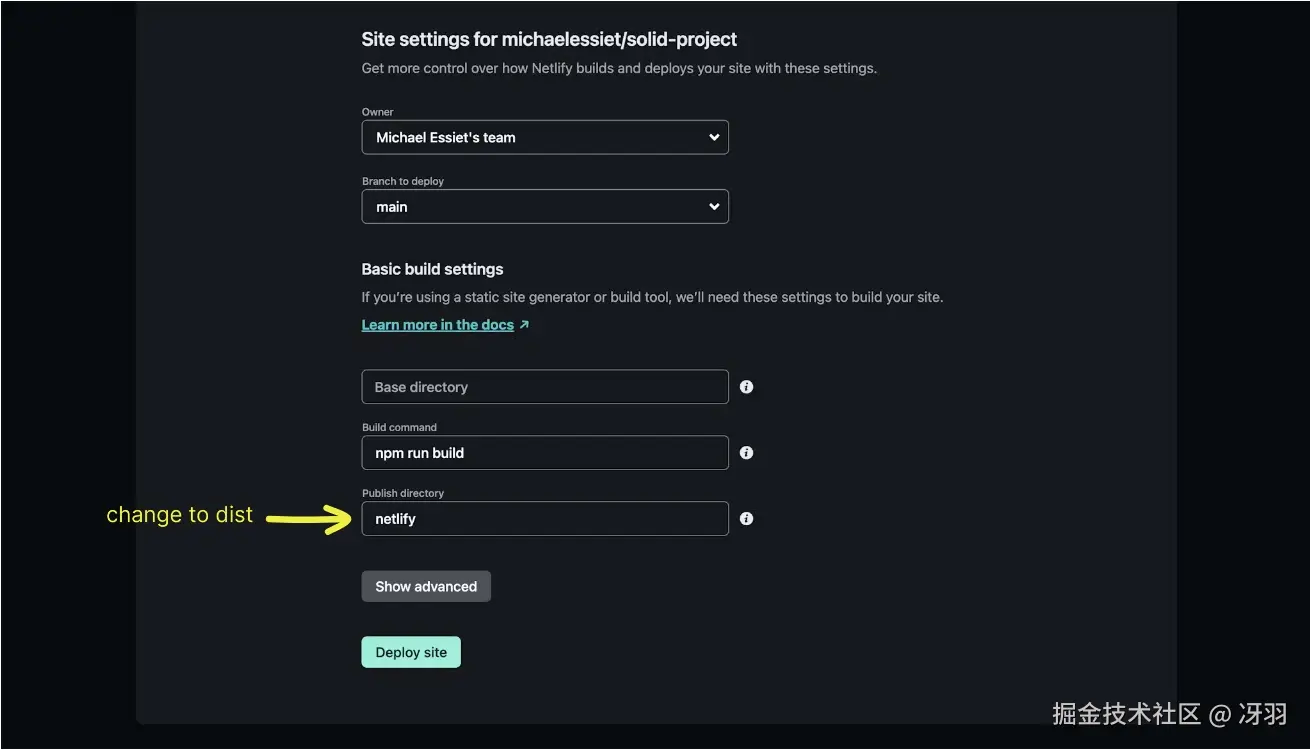Screen dimensions: 1310x750
Task: Open the Branch to deploy dropdown showing main
Action: [544, 207]
